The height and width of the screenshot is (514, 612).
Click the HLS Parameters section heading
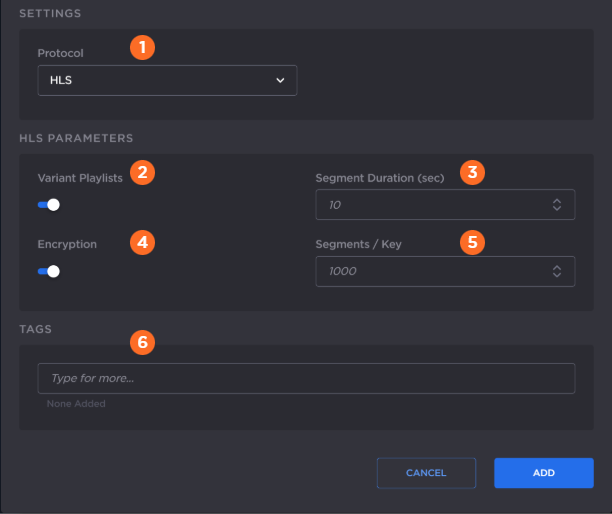75,138
